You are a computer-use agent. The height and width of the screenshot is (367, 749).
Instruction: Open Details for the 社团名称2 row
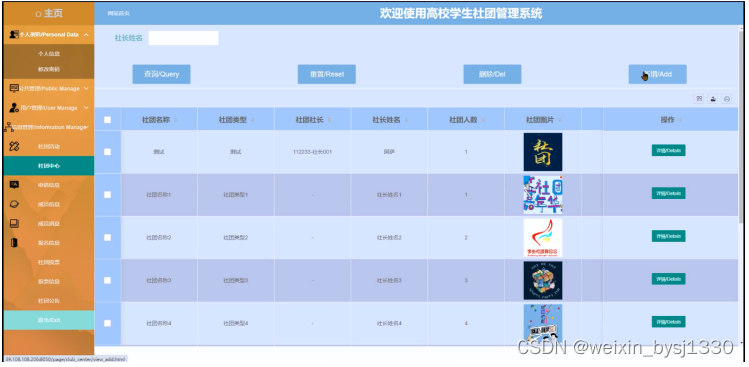coord(668,236)
